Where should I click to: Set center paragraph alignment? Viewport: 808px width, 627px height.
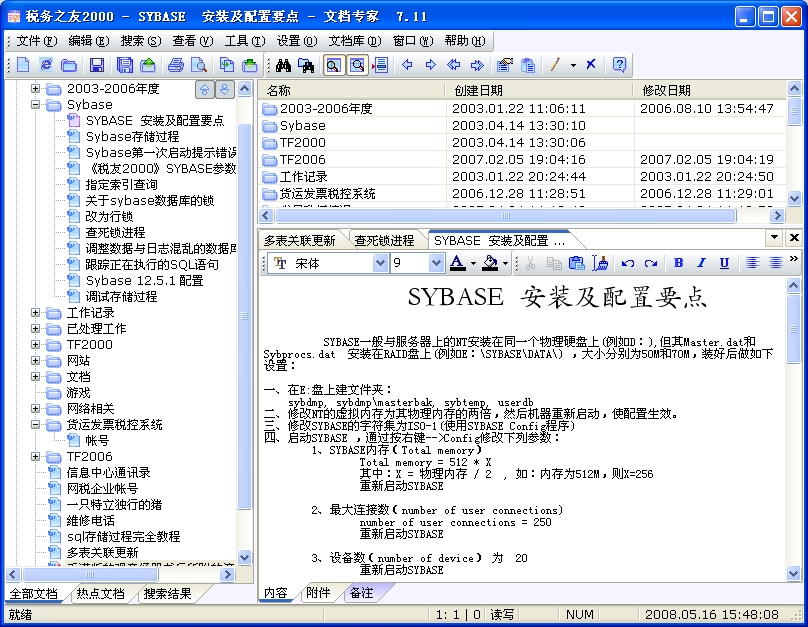point(776,263)
